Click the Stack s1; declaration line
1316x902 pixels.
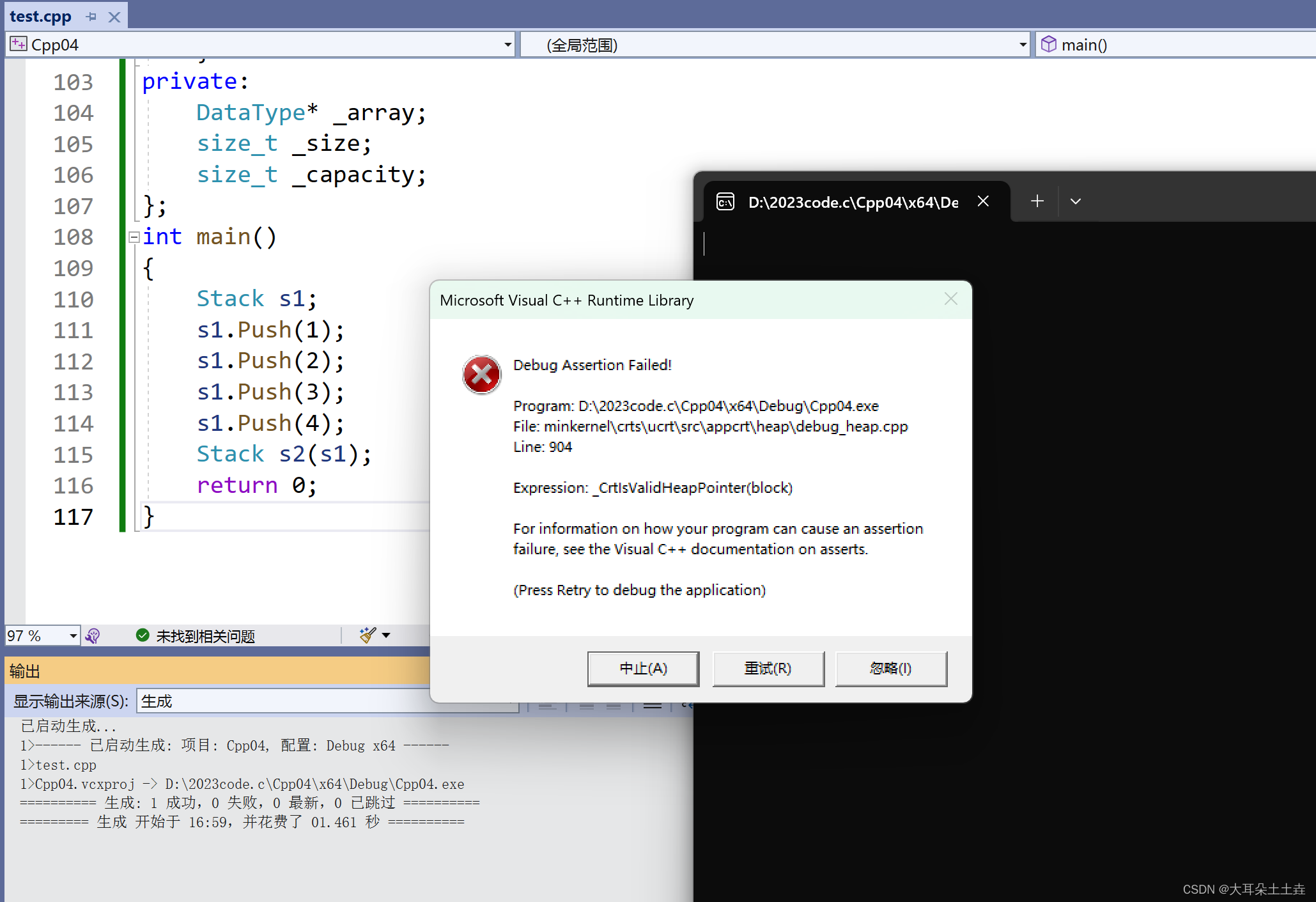256,299
